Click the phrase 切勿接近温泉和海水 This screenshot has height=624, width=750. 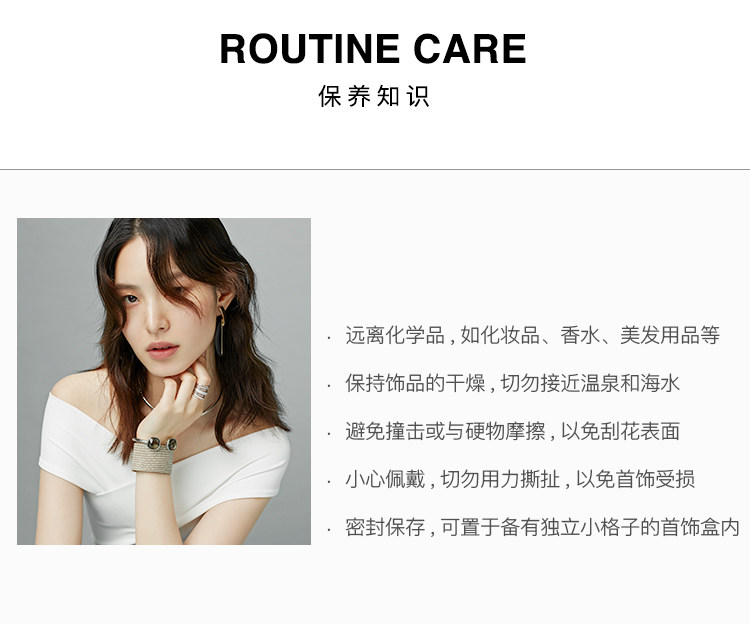coord(590,383)
